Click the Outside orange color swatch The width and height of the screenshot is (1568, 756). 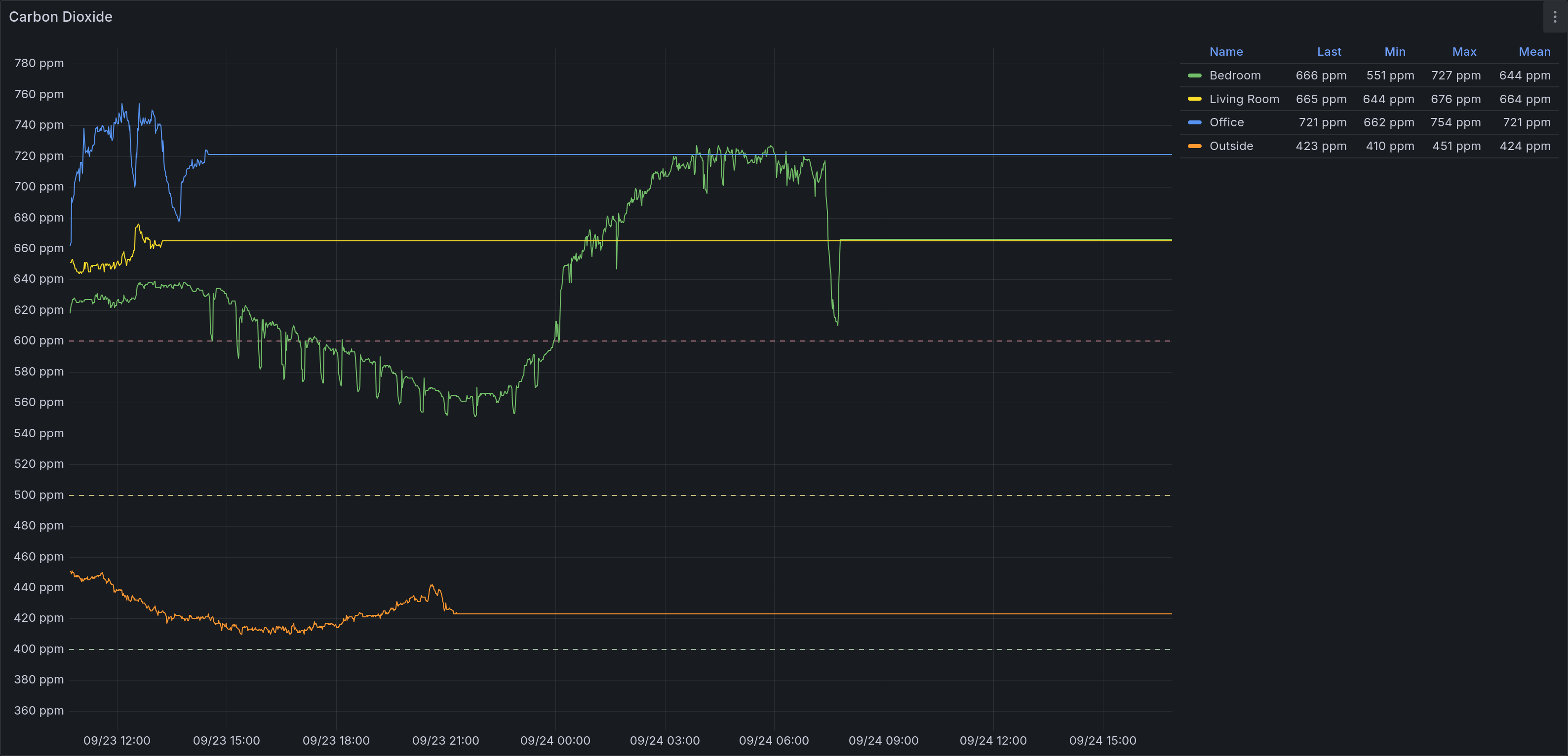(1194, 146)
